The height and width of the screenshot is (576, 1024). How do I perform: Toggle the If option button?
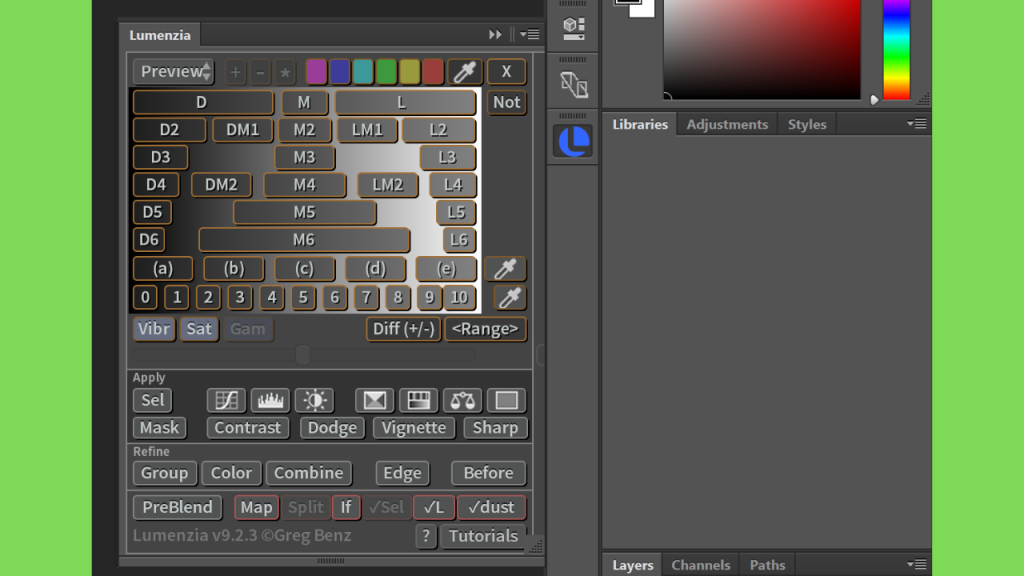tap(346, 507)
